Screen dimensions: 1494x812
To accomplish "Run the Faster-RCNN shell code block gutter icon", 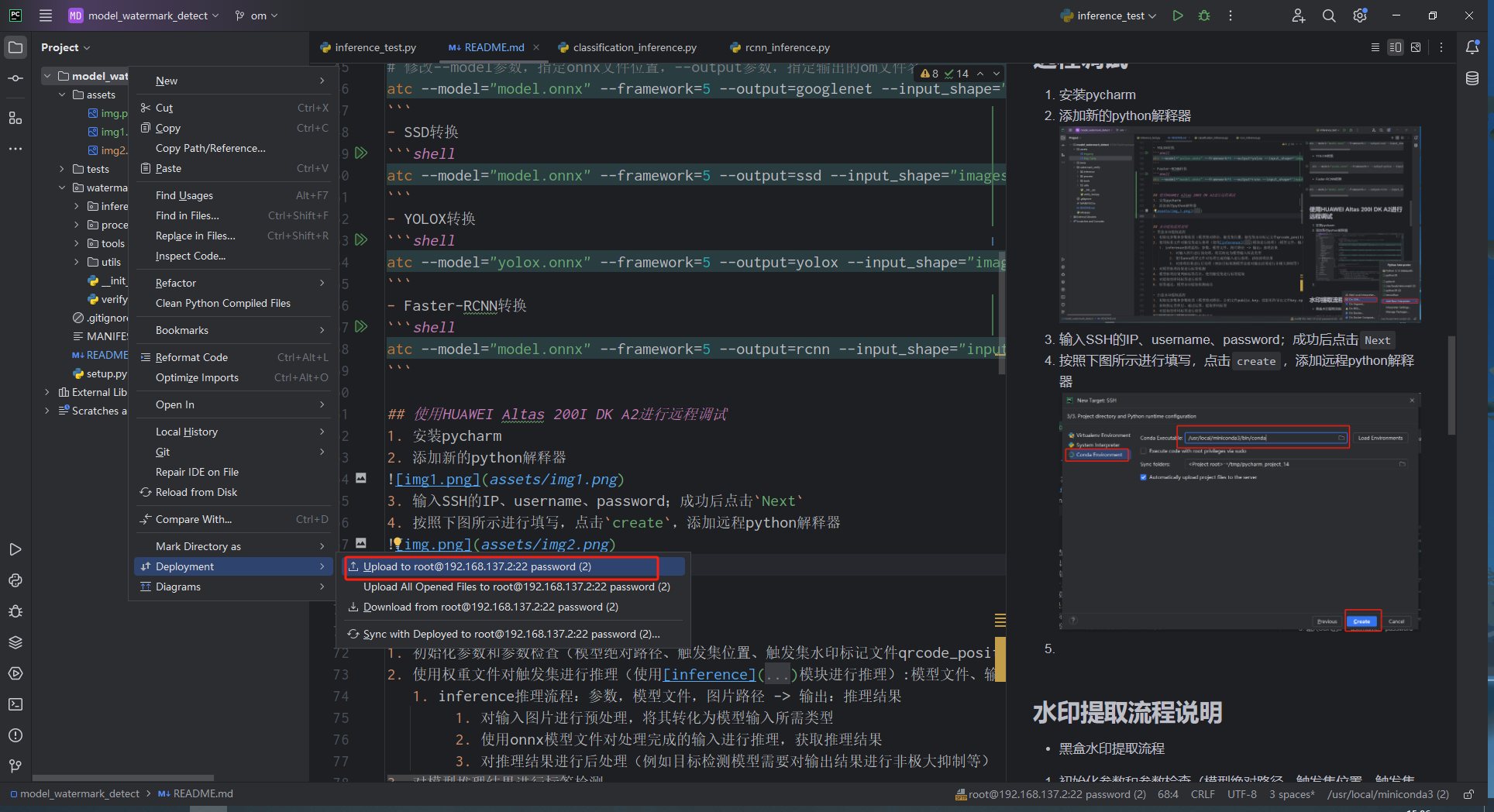I will [x=361, y=327].
